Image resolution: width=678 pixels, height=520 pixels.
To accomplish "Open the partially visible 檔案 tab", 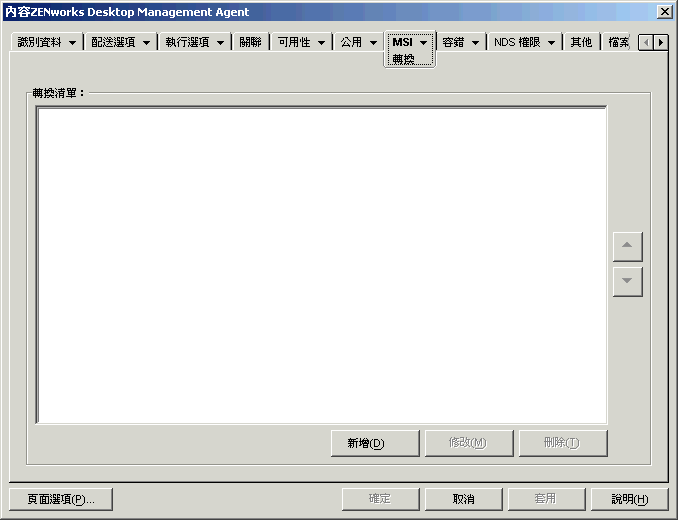I will pos(618,42).
